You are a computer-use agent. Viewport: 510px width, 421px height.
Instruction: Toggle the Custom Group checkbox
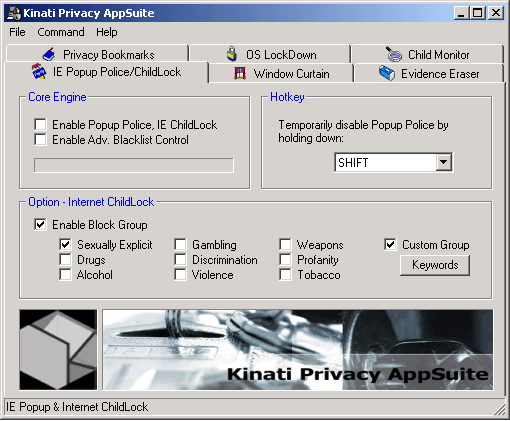click(390, 245)
